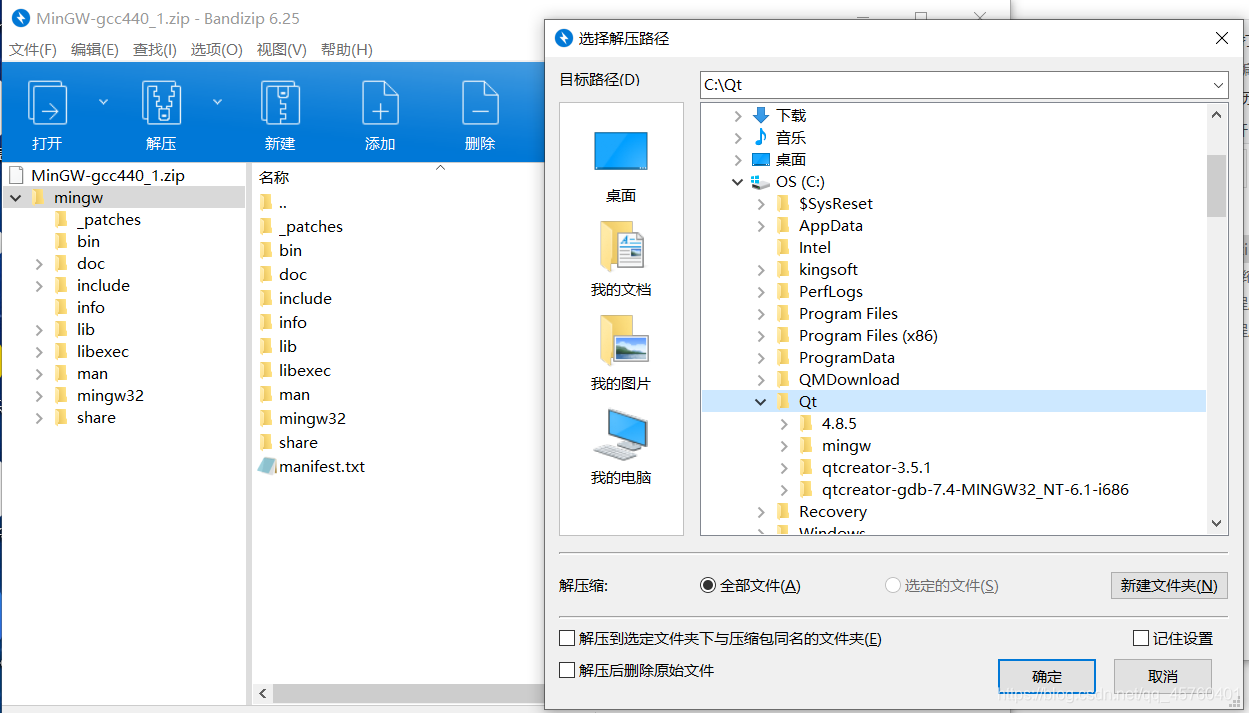This screenshot has height=713, width=1249.
Task: Select the Intel folder in tree
Action: point(815,248)
